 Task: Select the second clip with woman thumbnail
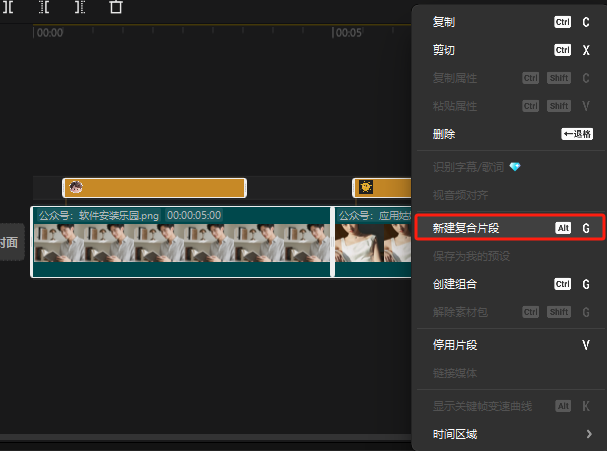(x=372, y=243)
